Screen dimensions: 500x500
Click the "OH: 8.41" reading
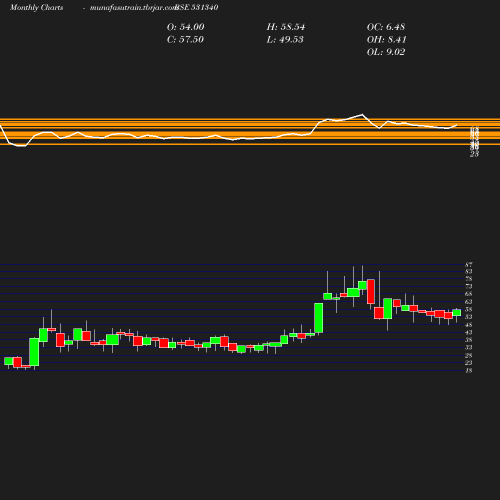click(x=386, y=40)
